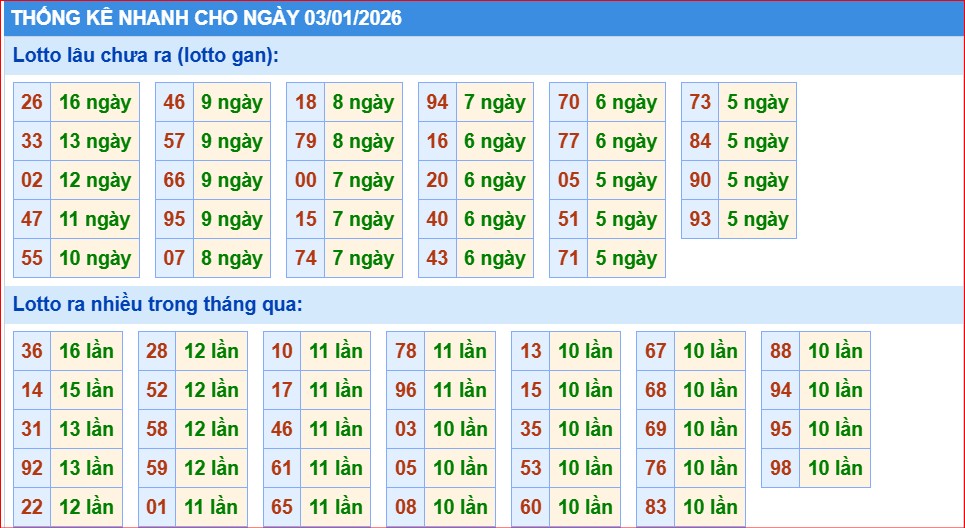Select lotto gan number 84
Viewport: 965px width, 528px height.
point(700,141)
